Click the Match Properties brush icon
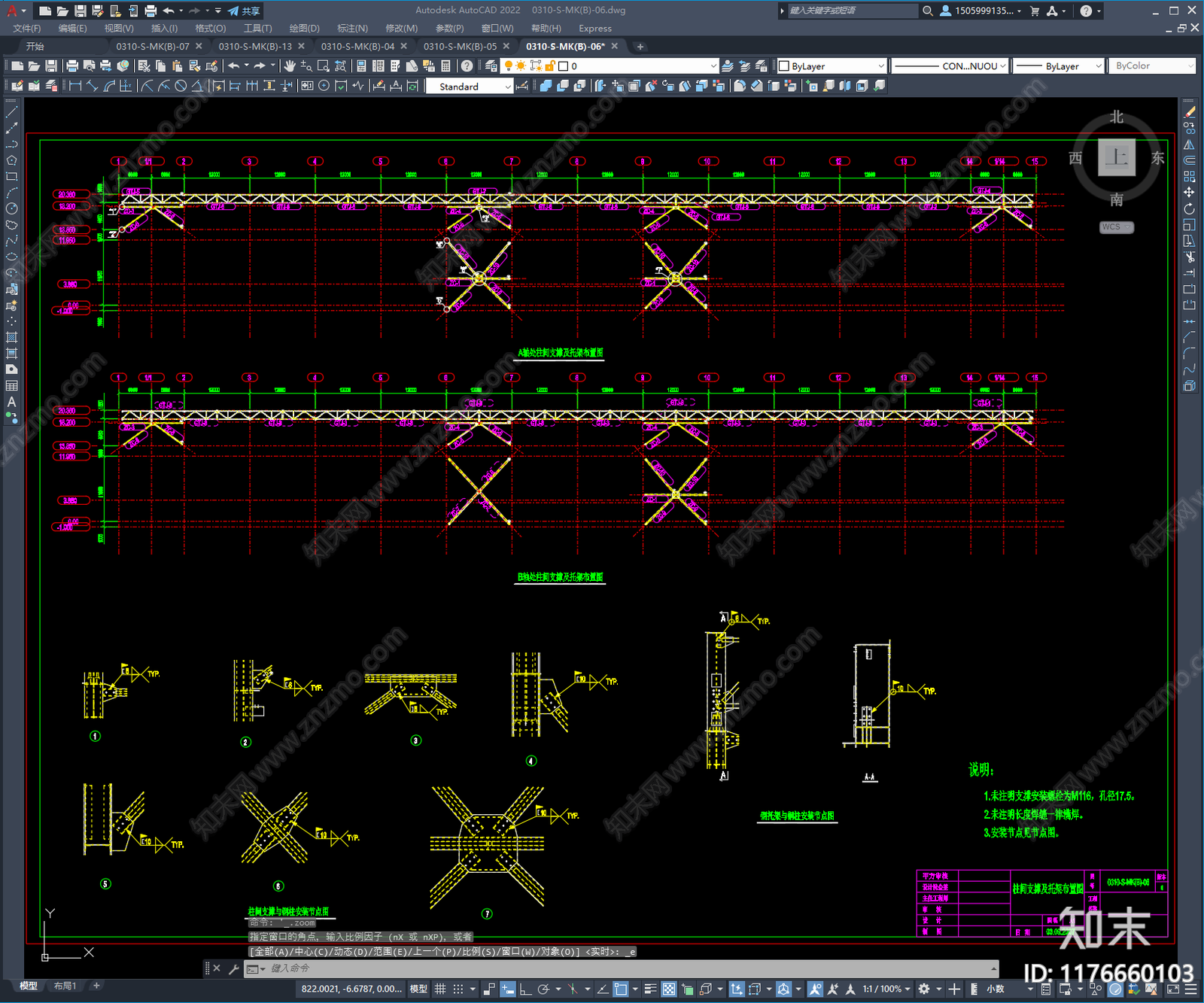 pos(194,66)
